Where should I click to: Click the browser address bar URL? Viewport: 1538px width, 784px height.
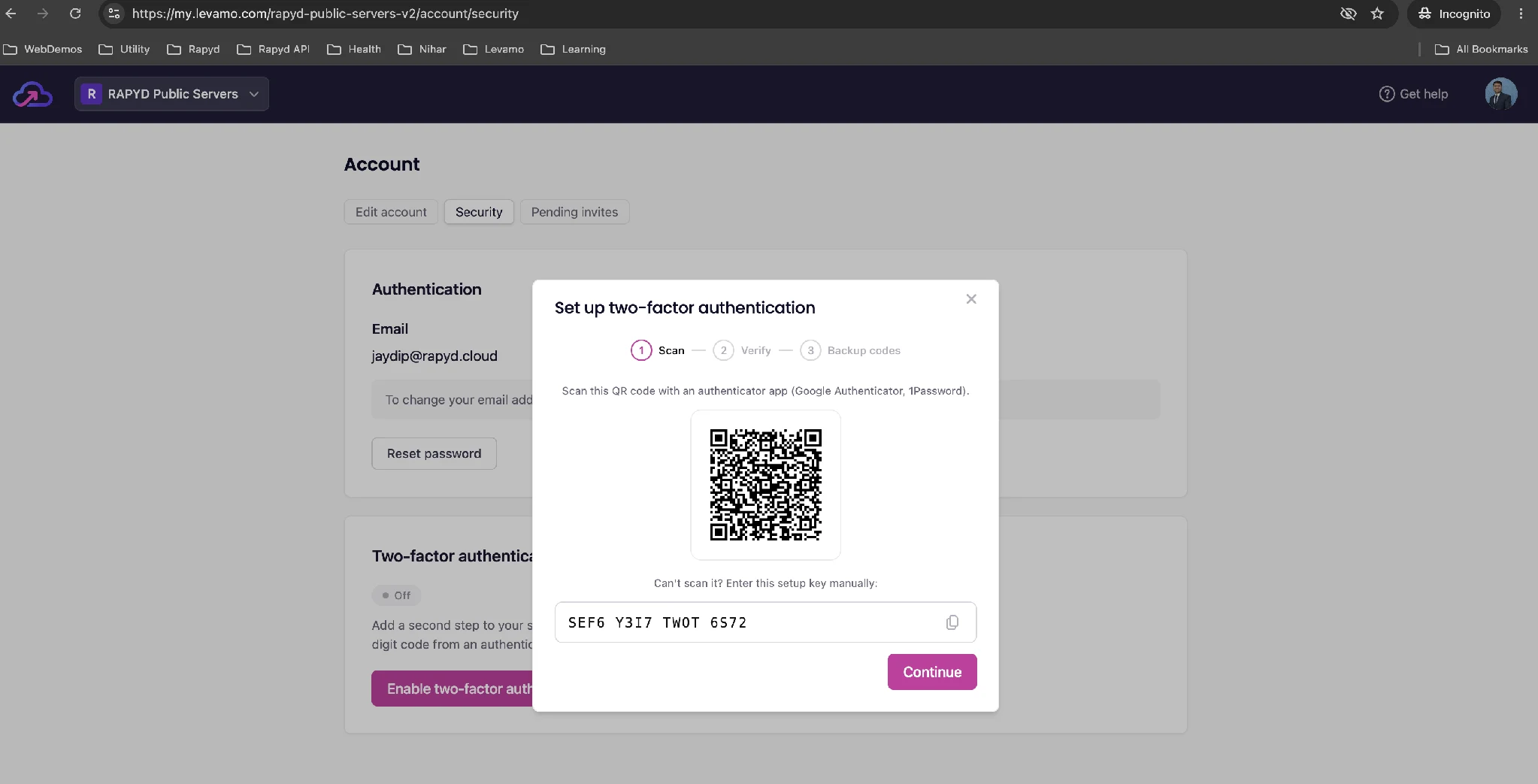pyautogui.click(x=325, y=14)
